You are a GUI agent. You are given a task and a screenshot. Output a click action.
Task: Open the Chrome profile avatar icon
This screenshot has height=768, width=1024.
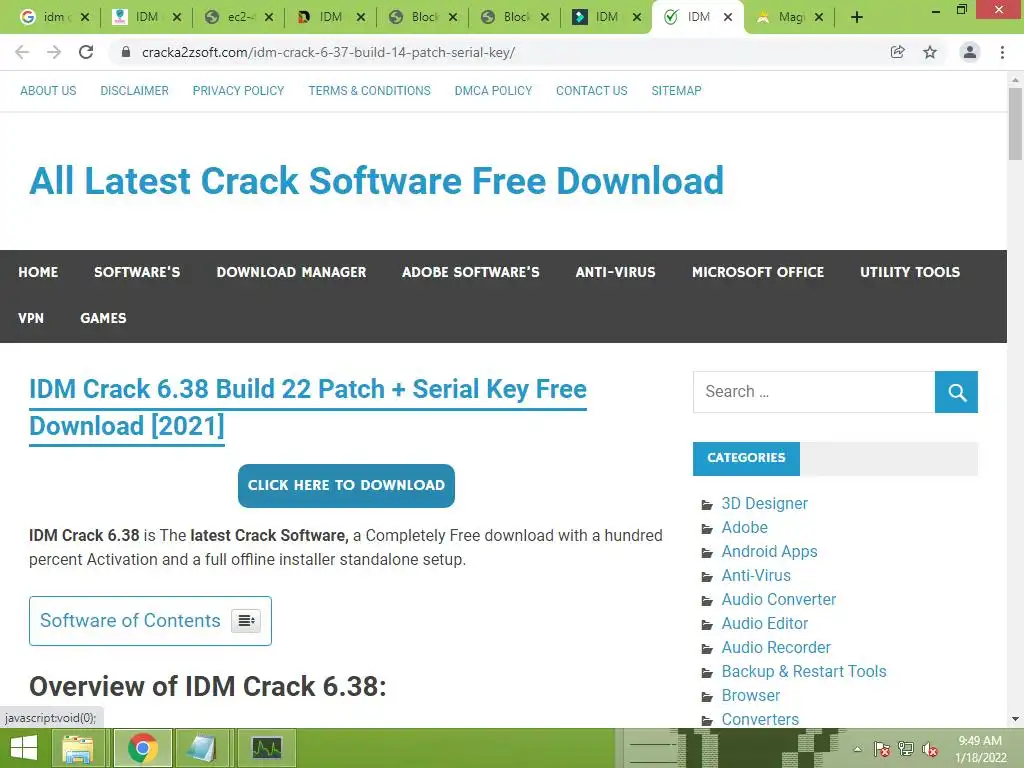point(970,52)
